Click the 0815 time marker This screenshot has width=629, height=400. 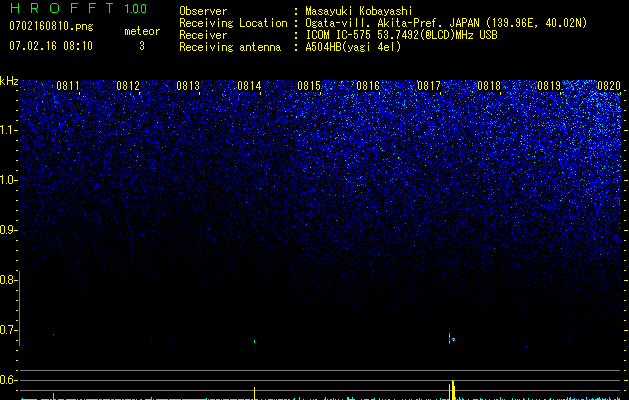coord(309,86)
